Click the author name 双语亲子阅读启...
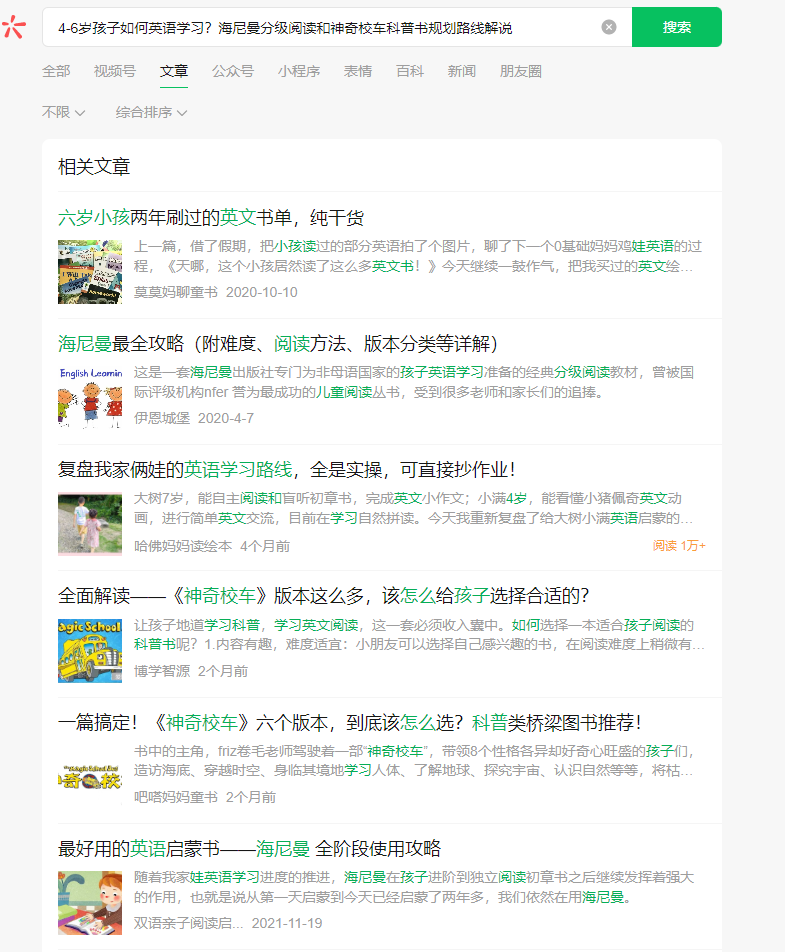The width and height of the screenshot is (785, 952). (188, 923)
